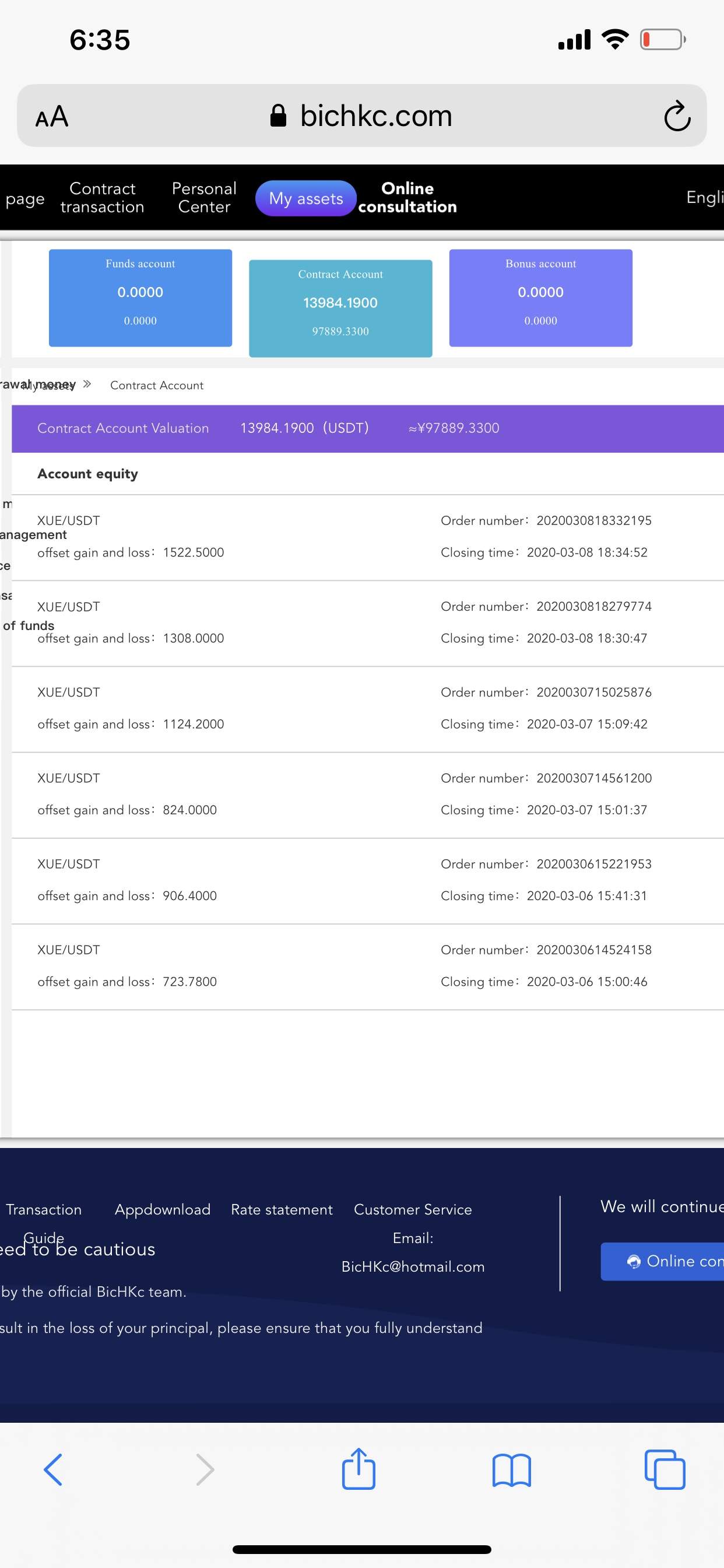This screenshot has height=1568, width=724.
Task: Go to Personal Center
Action: tap(204, 198)
